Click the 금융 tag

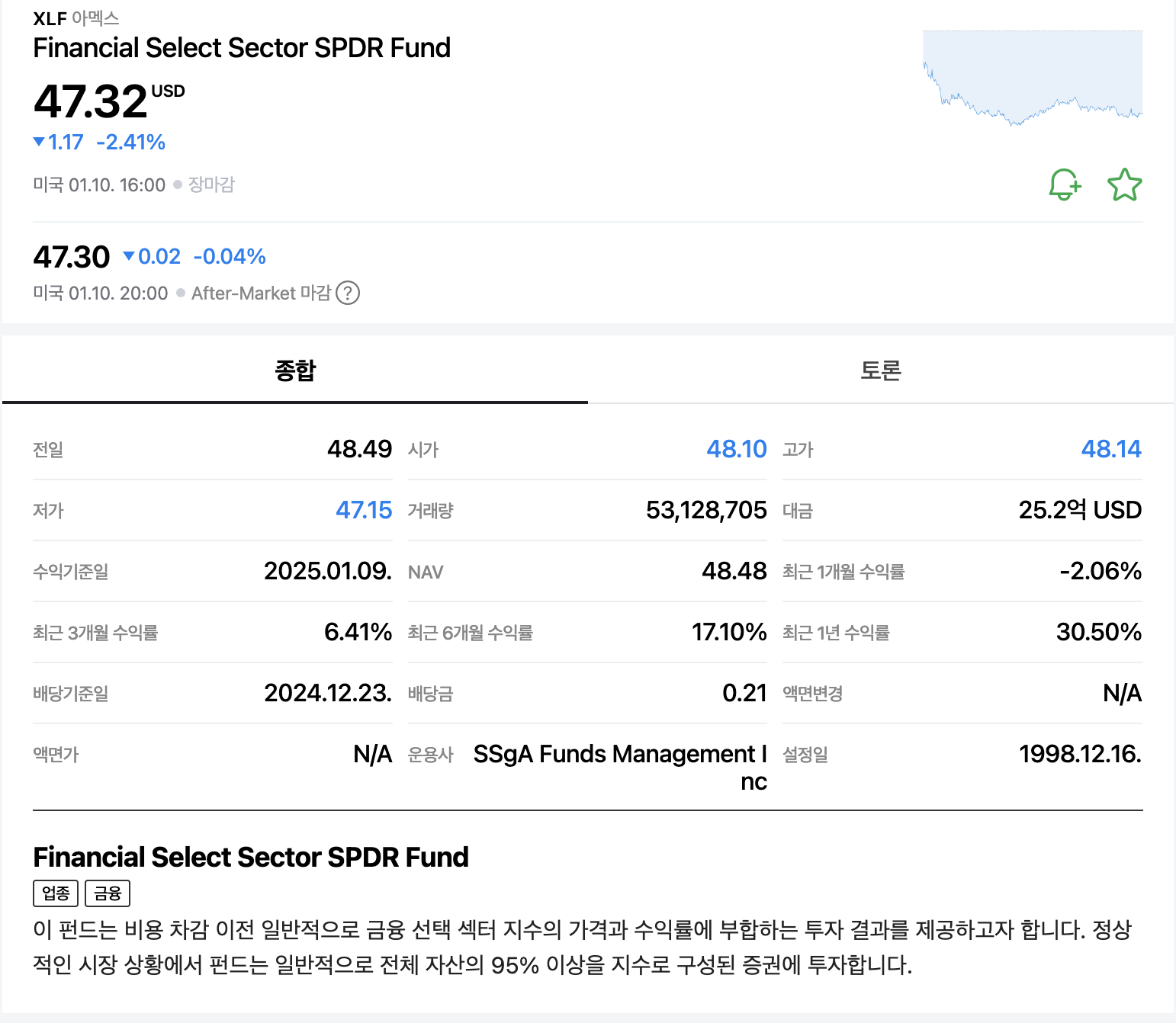[x=108, y=893]
